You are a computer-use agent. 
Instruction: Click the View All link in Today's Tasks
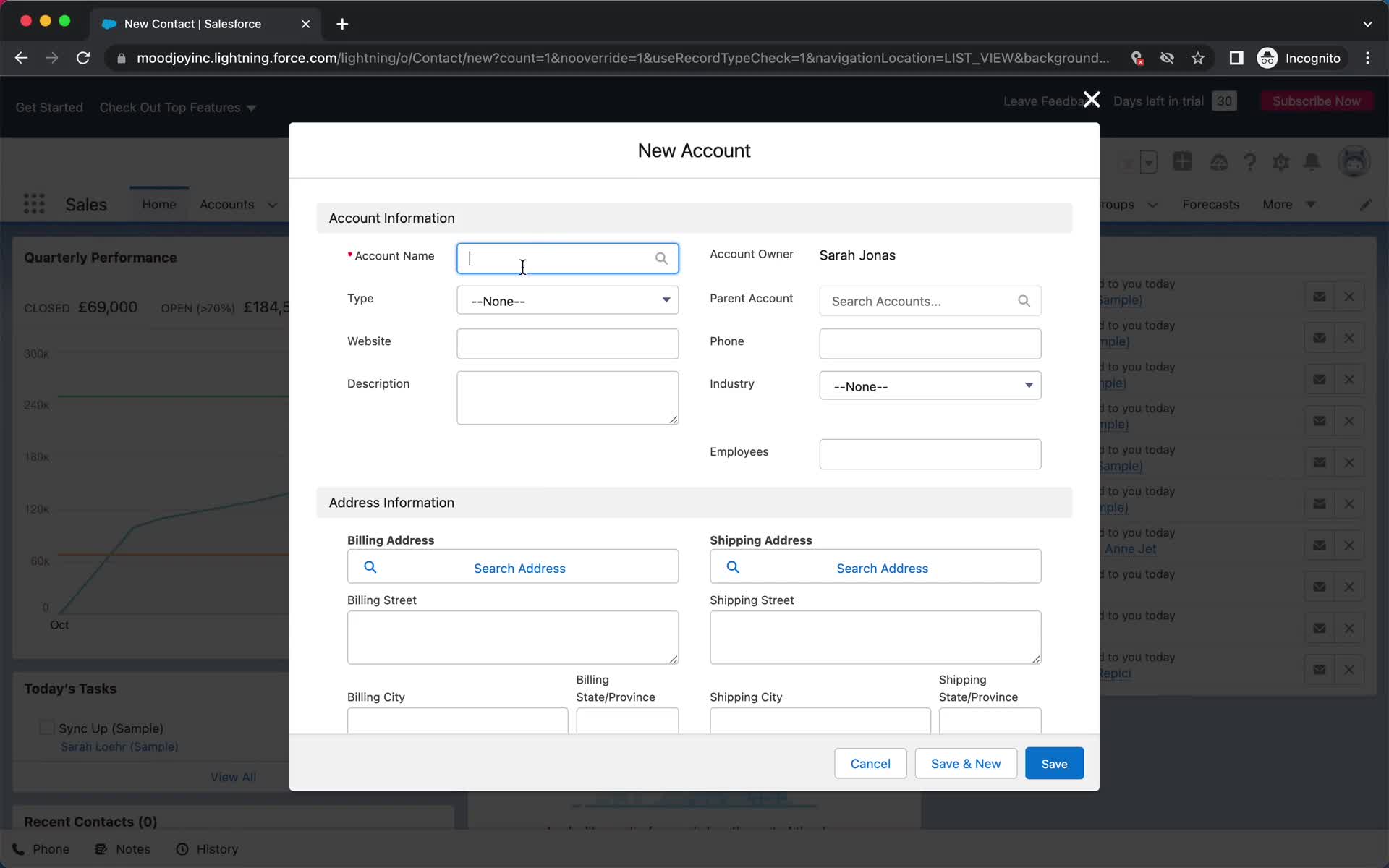click(x=233, y=777)
